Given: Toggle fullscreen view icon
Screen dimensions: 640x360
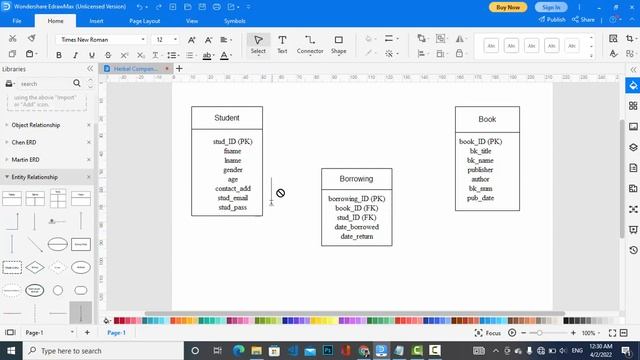Looking at the screenshot, I should [x=612, y=333].
